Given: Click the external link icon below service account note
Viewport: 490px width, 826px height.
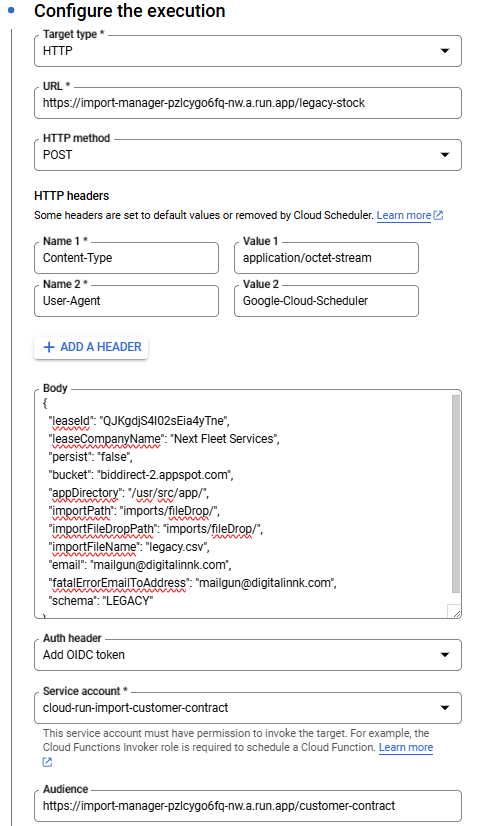Looking at the screenshot, I should (x=47, y=762).
